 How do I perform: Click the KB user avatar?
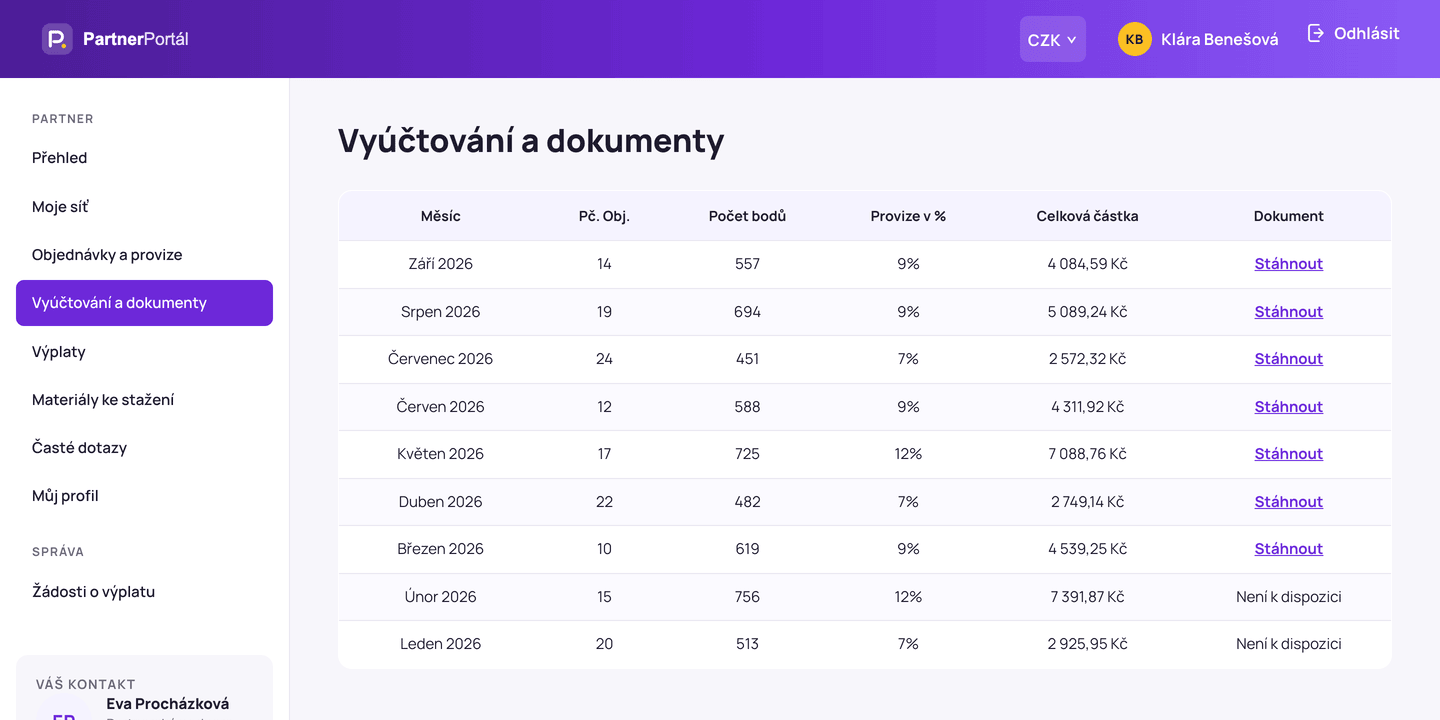point(1134,39)
